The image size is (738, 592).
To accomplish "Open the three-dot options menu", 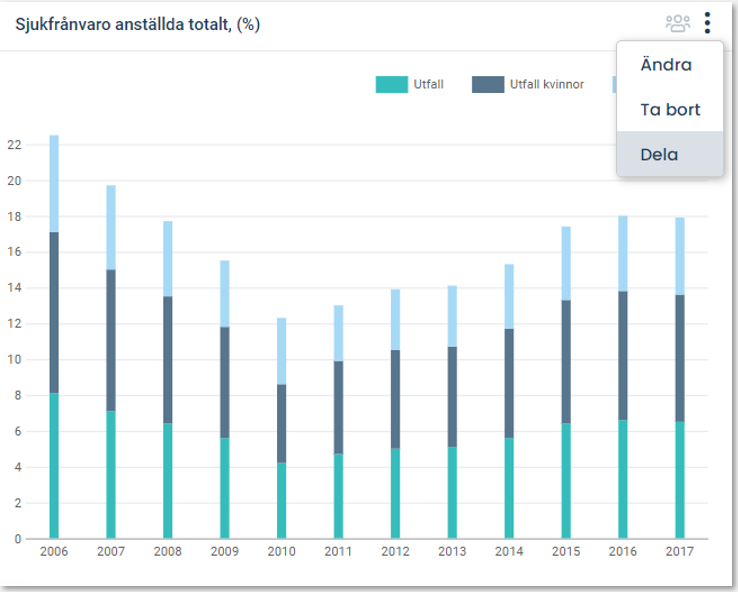I will [x=707, y=23].
